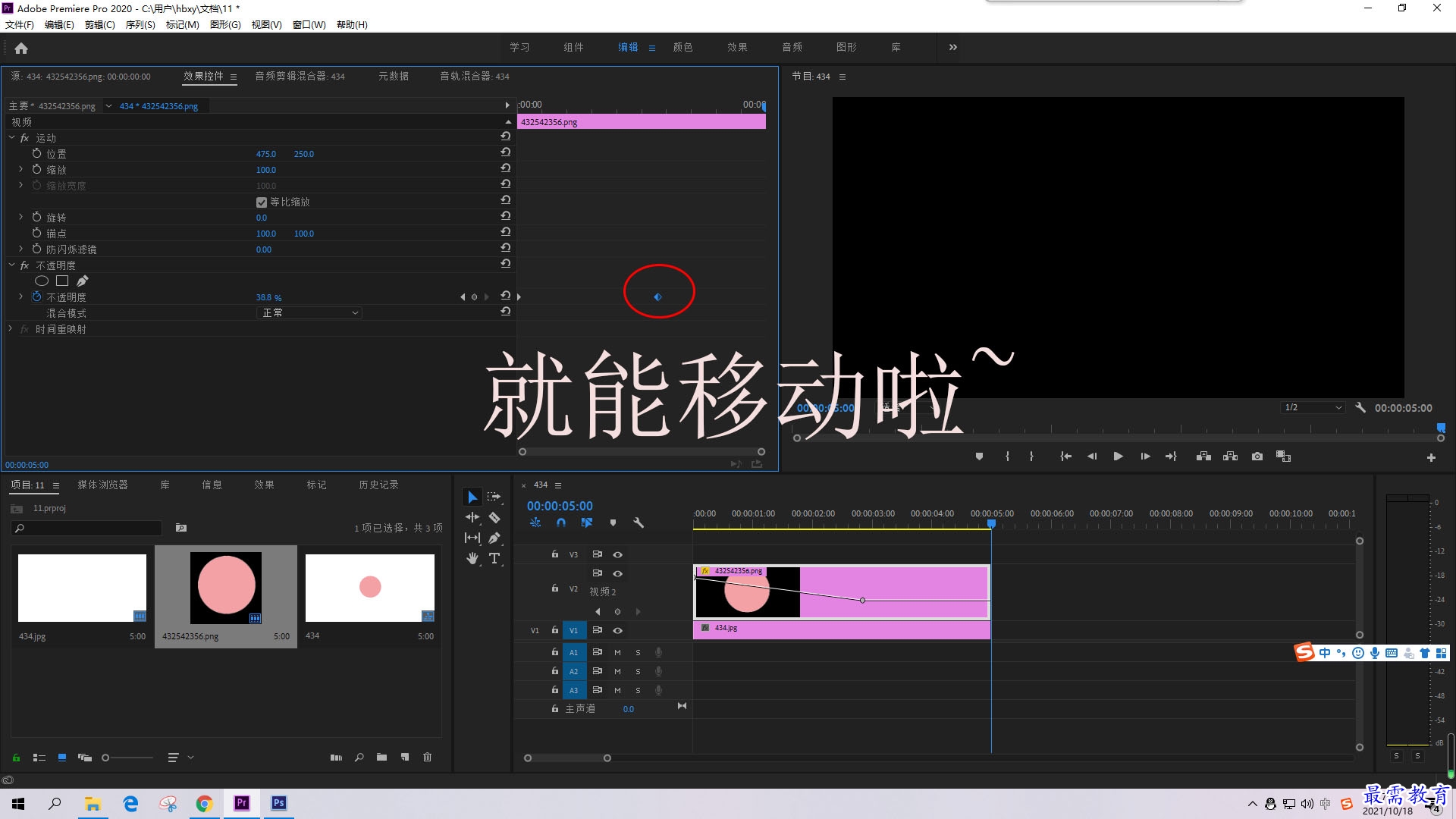Select the Pen tool in toolbar
This screenshot has height=819, width=1456.
click(x=494, y=538)
